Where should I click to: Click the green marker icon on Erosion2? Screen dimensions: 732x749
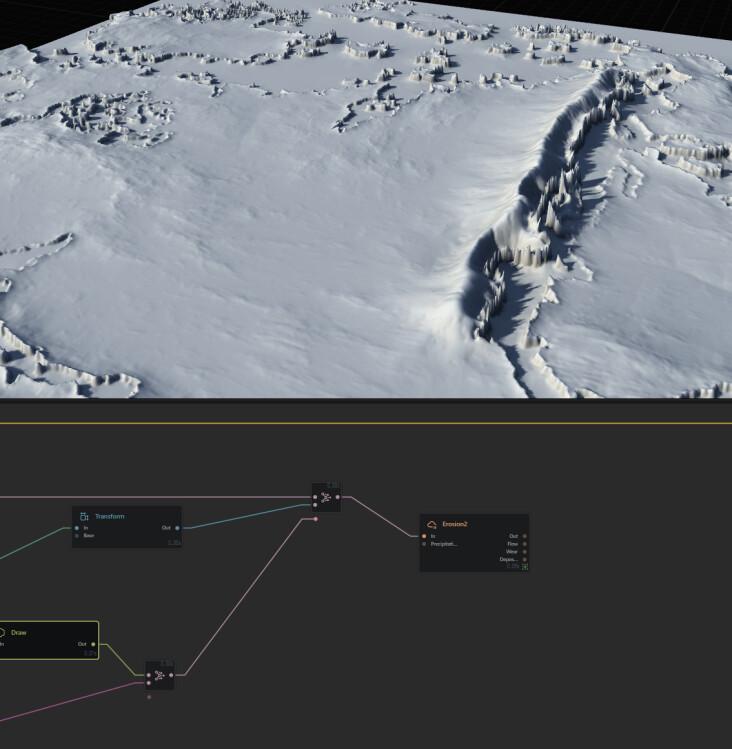click(525, 566)
